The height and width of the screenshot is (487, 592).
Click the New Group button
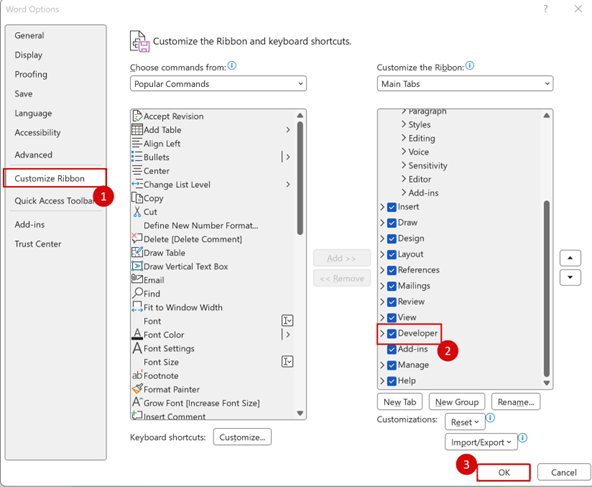(457, 402)
